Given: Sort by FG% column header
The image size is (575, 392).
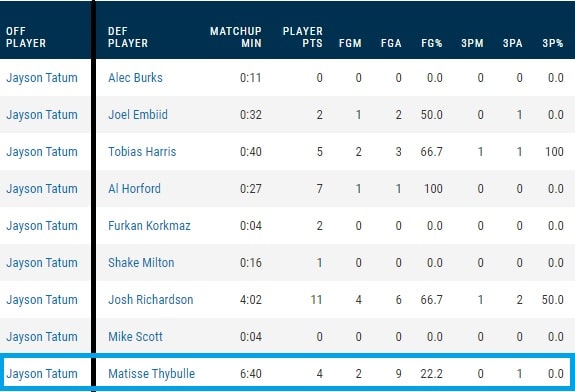Looking at the screenshot, I should pyautogui.click(x=432, y=43).
